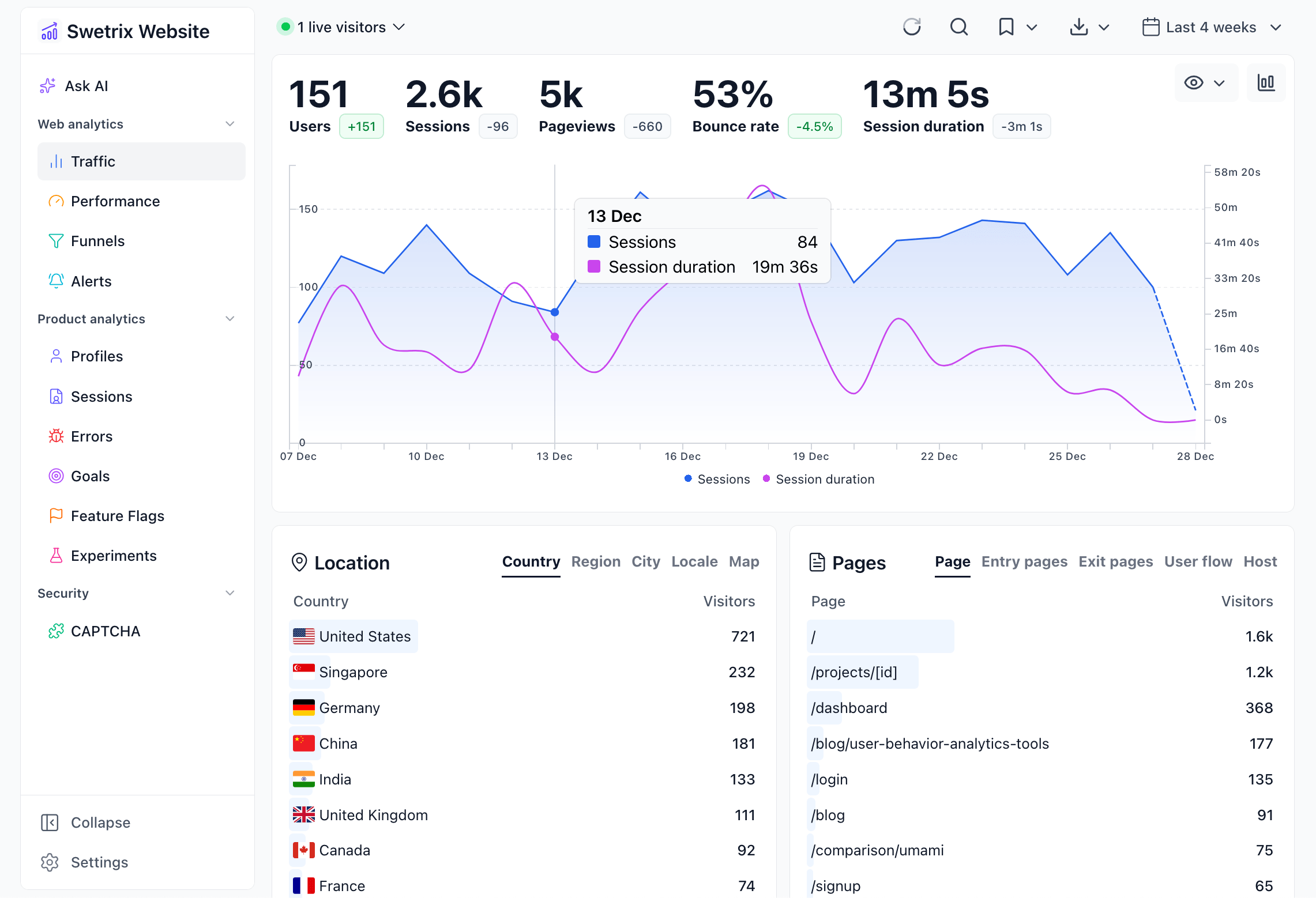Select the Feature Flags sidebar item
Screen dimensions: 1316x898
[117, 515]
